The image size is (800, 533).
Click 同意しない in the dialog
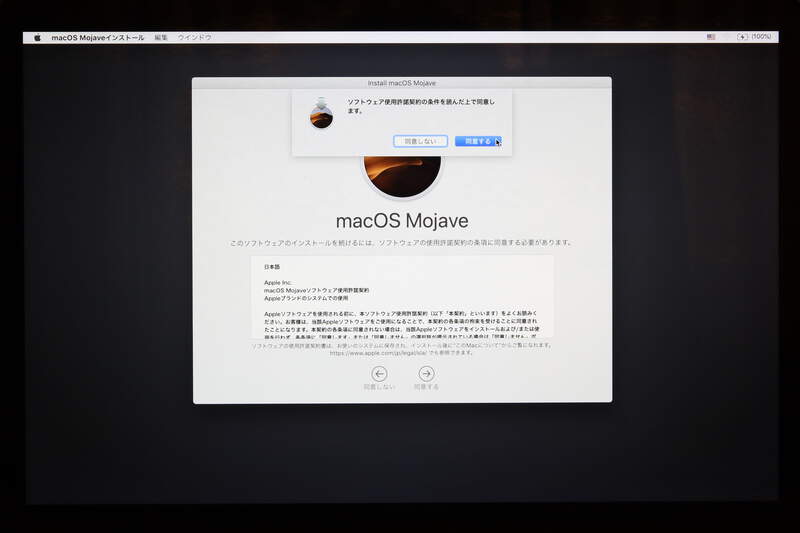(x=420, y=141)
